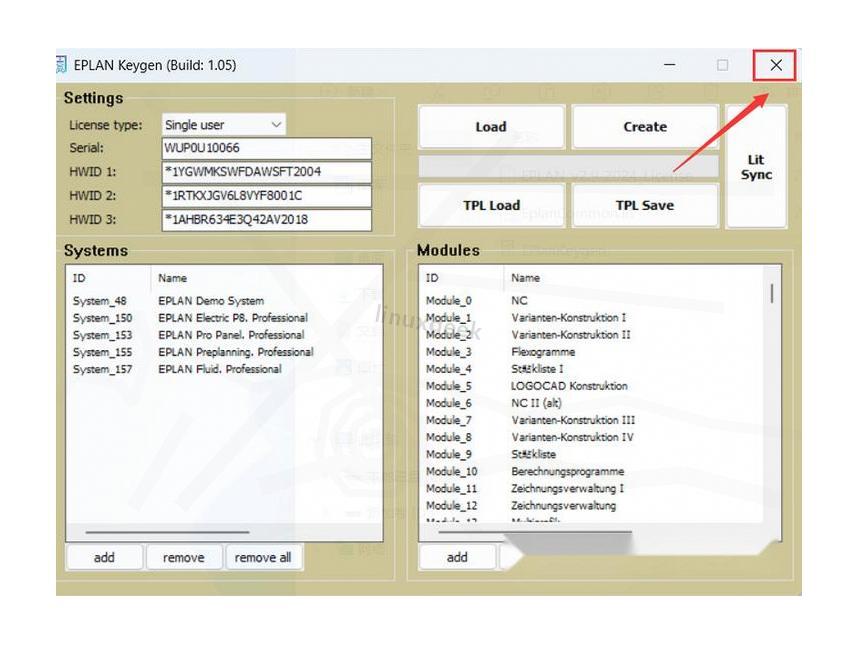
Task: Click the TPL Load button
Action: (491, 205)
